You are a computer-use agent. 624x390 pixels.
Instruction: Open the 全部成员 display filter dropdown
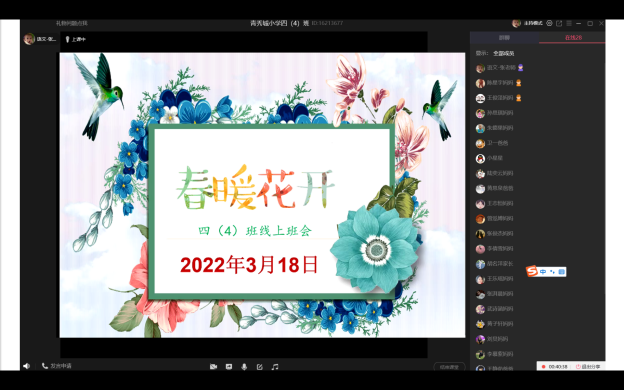[504, 53]
